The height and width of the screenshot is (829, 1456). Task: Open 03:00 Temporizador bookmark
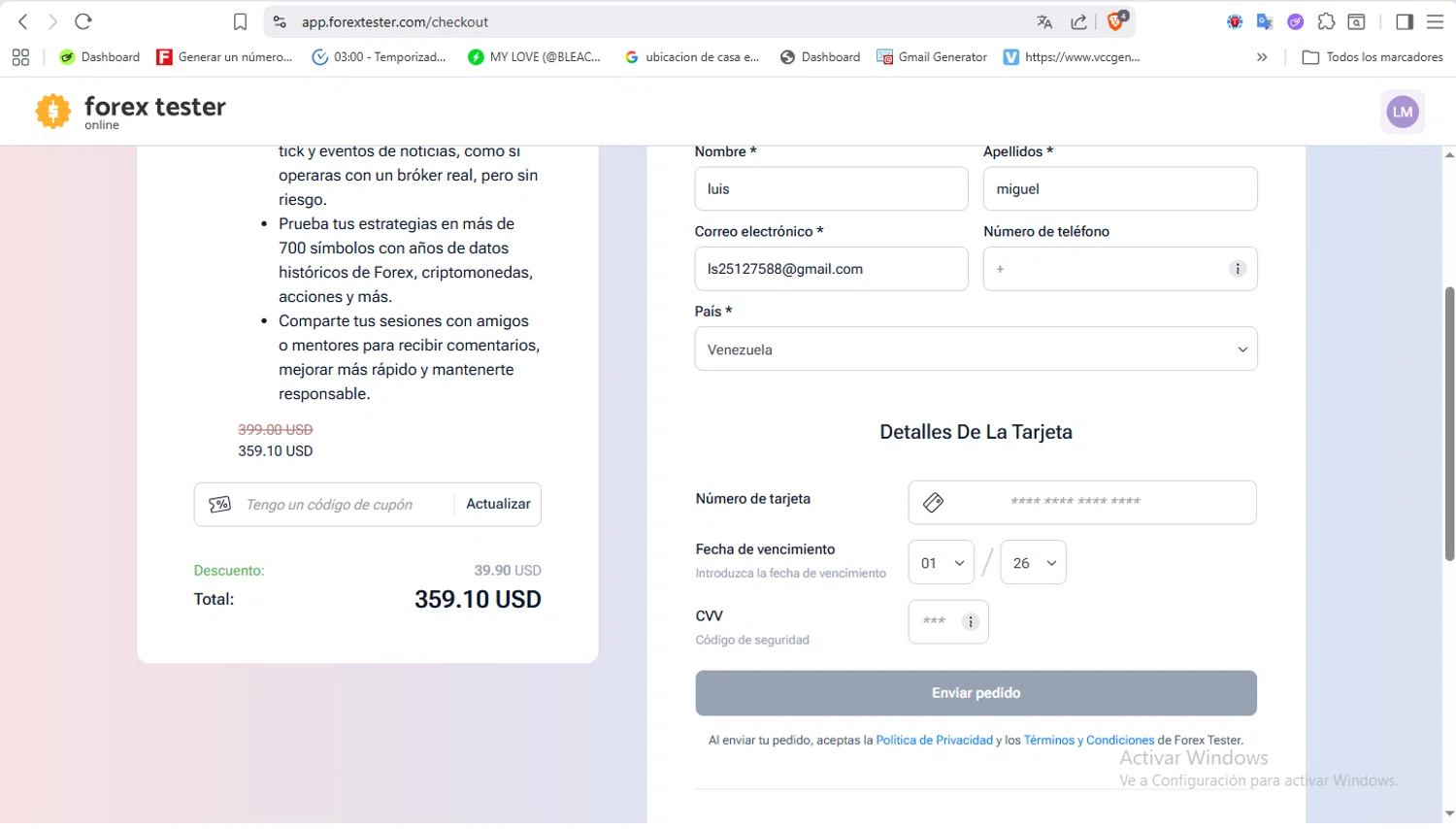[379, 57]
